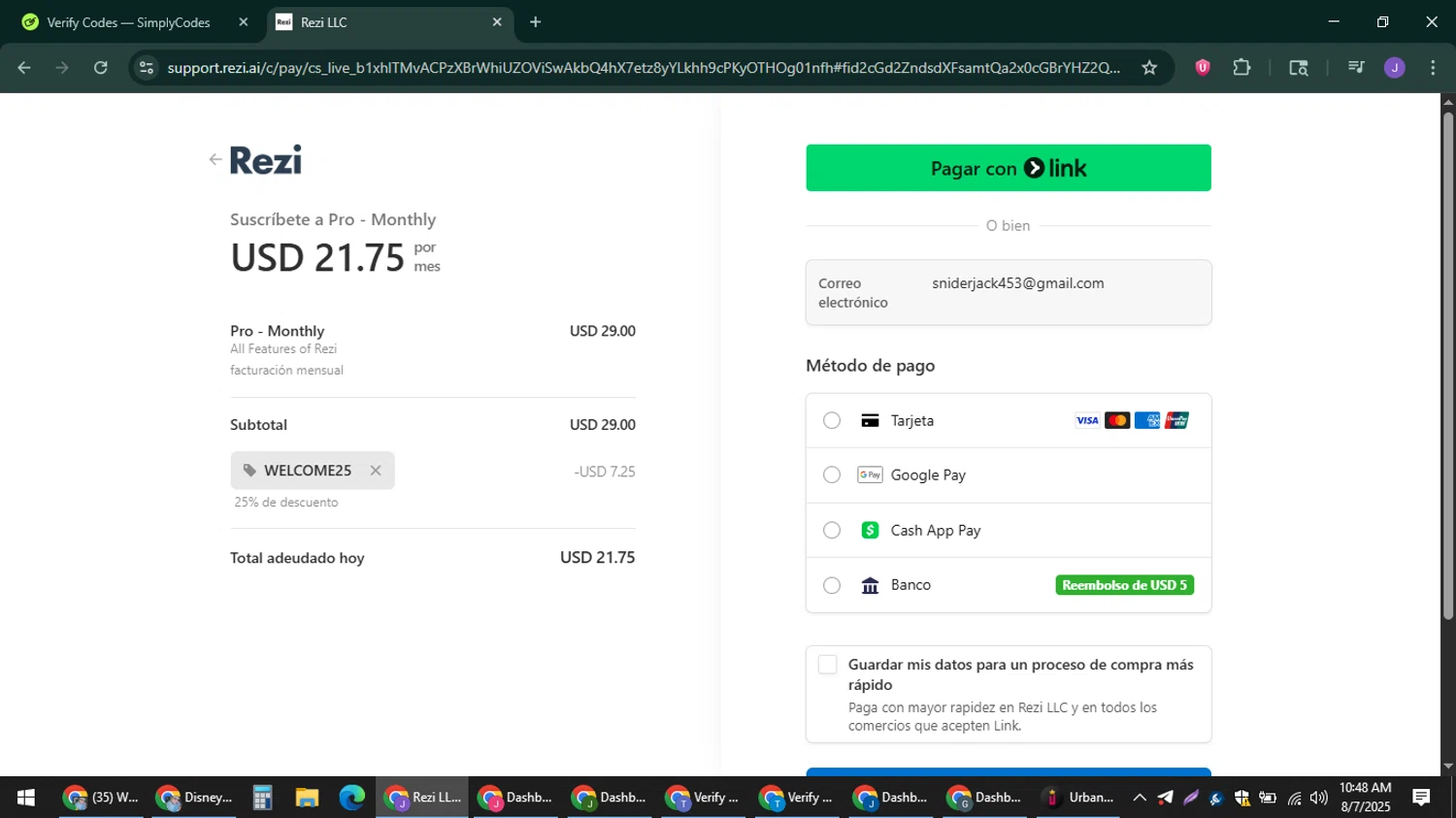The image size is (1456, 818).
Task: Open Windows Security tray icon
Action: tap(1241, 798)
